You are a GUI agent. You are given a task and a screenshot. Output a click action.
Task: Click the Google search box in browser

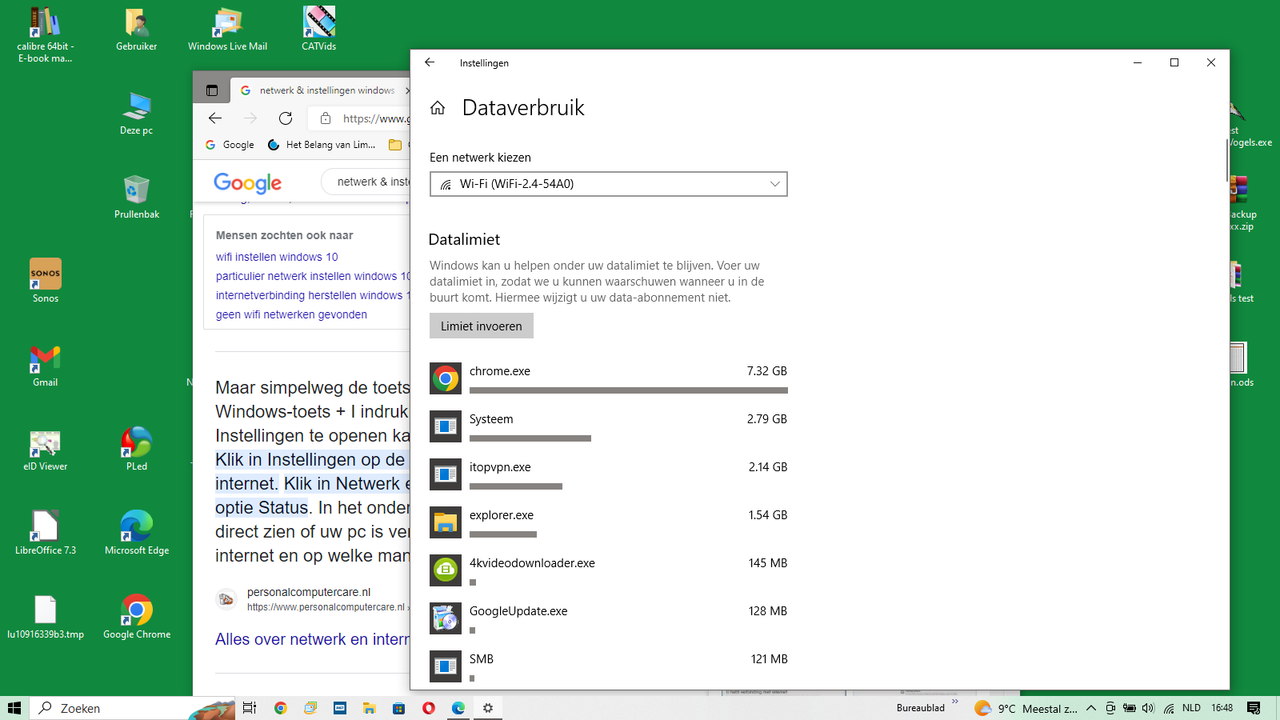pyautogui.click(x=366, y=182)
